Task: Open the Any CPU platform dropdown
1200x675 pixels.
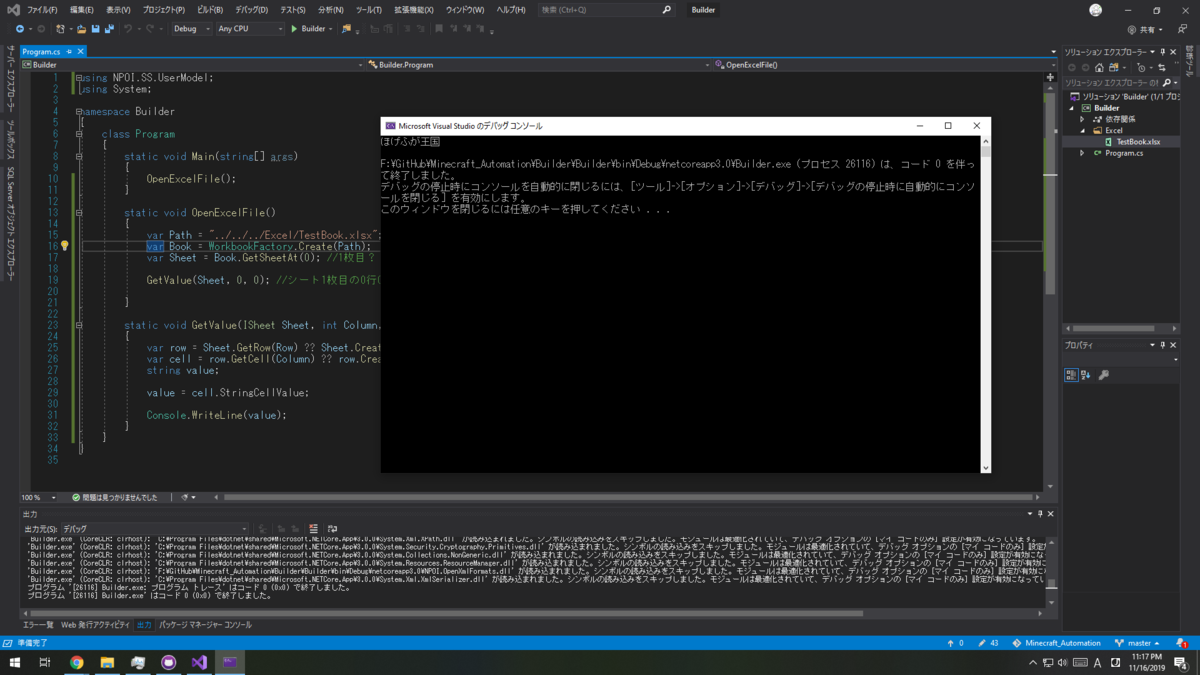Action: 250,29
